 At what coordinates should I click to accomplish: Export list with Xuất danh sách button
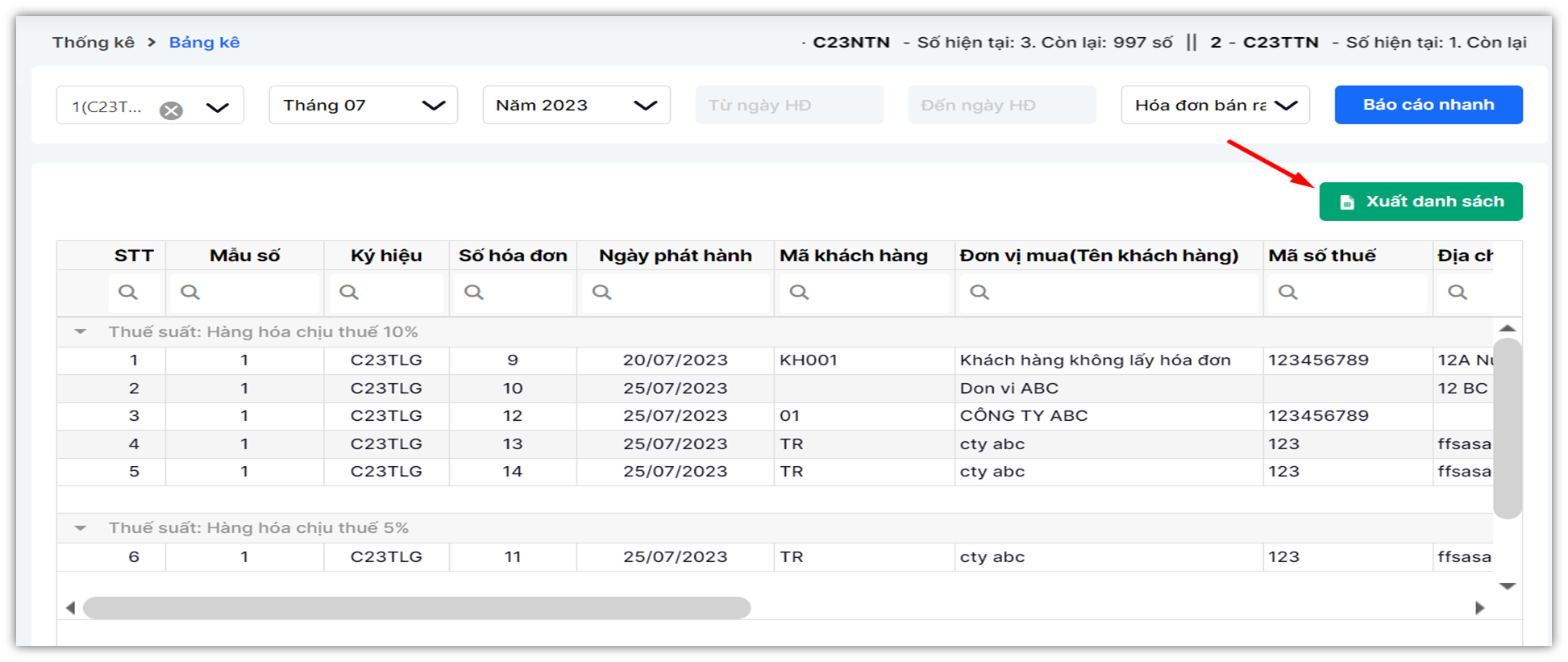(x=1420, y=202)
